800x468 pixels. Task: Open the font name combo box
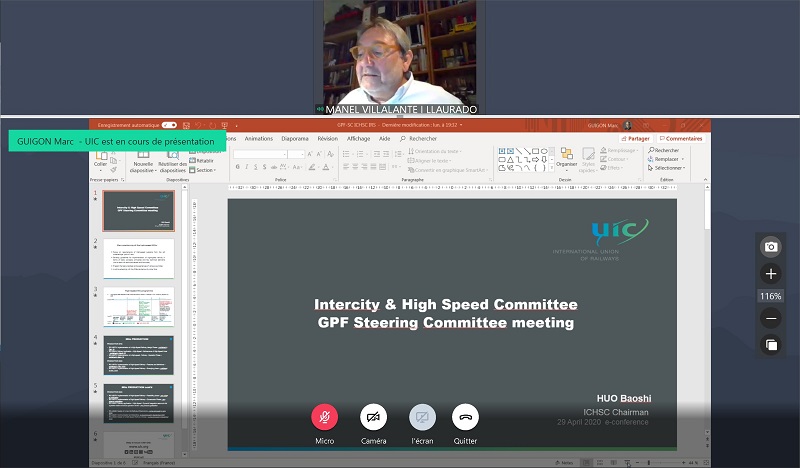[x=260, y=154]
